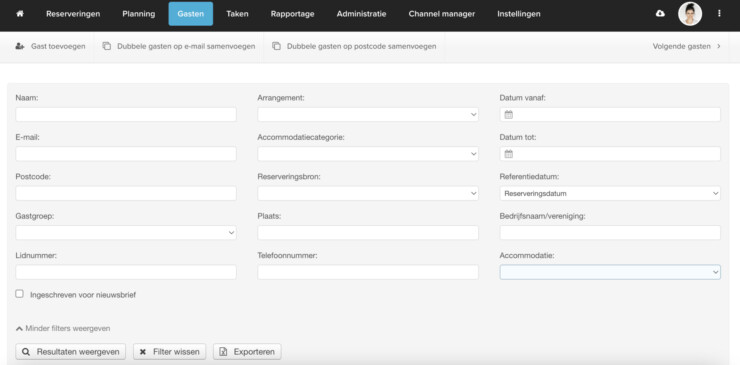Click the Gast toevoegen person icon

pos(19,46)
